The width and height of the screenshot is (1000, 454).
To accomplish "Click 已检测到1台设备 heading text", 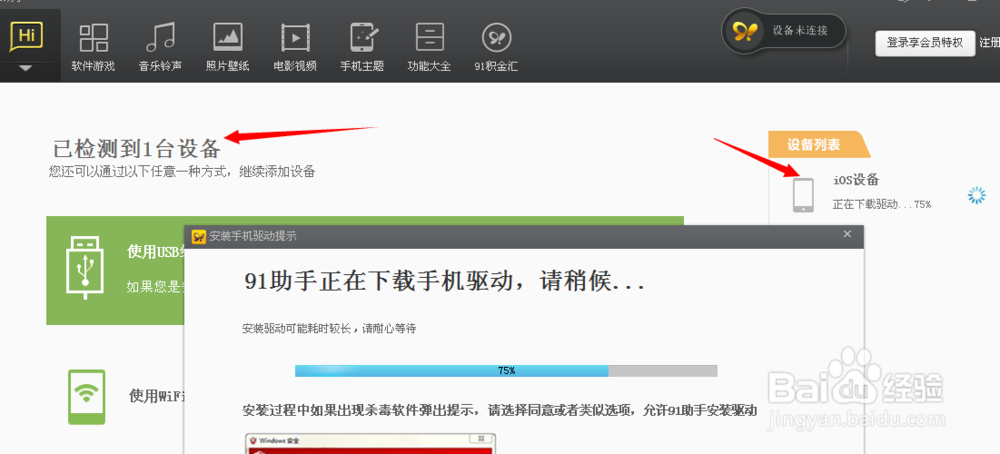I will 137,149.
